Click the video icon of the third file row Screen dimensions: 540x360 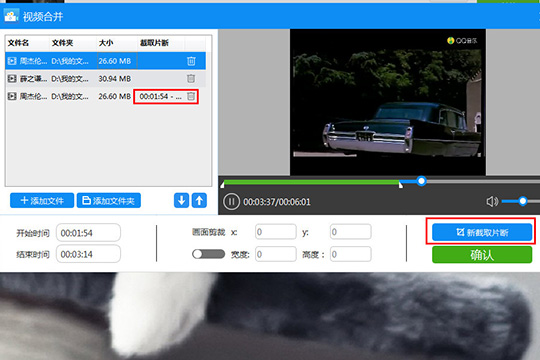(12, 96)
